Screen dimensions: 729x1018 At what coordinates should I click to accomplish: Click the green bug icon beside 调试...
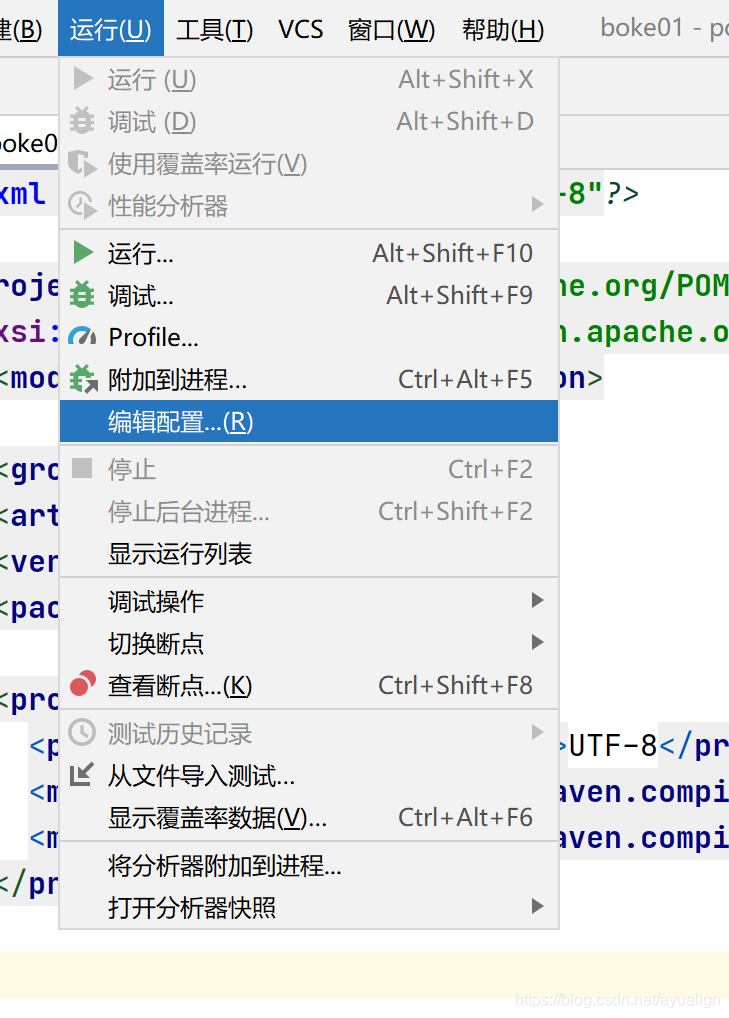[x=82, y=295]
